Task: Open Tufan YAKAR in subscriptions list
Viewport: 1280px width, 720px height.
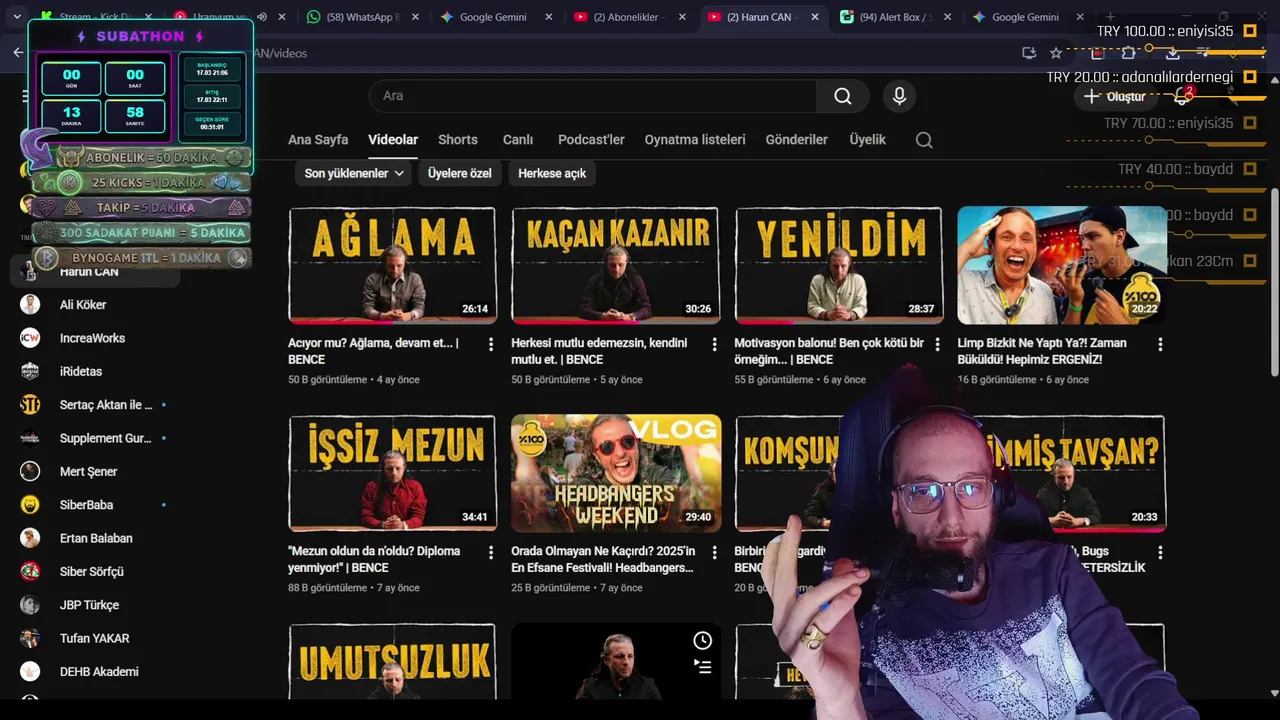Action: [95, 638]
